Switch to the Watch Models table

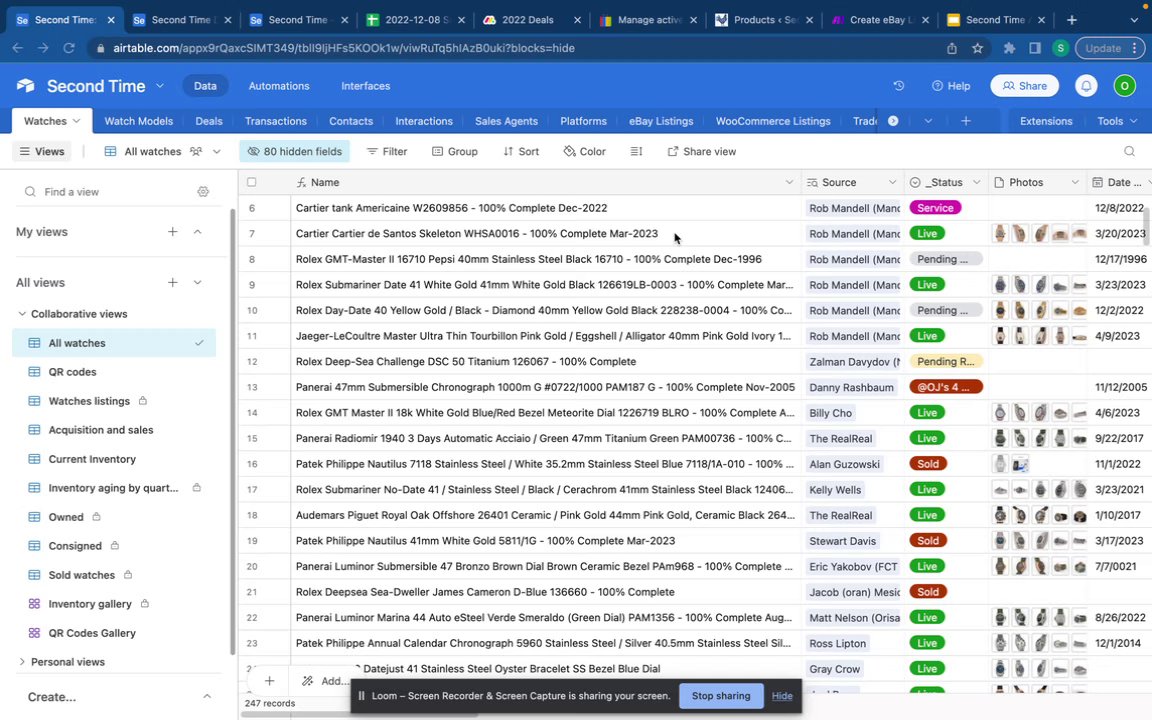[x=139, y=121]
